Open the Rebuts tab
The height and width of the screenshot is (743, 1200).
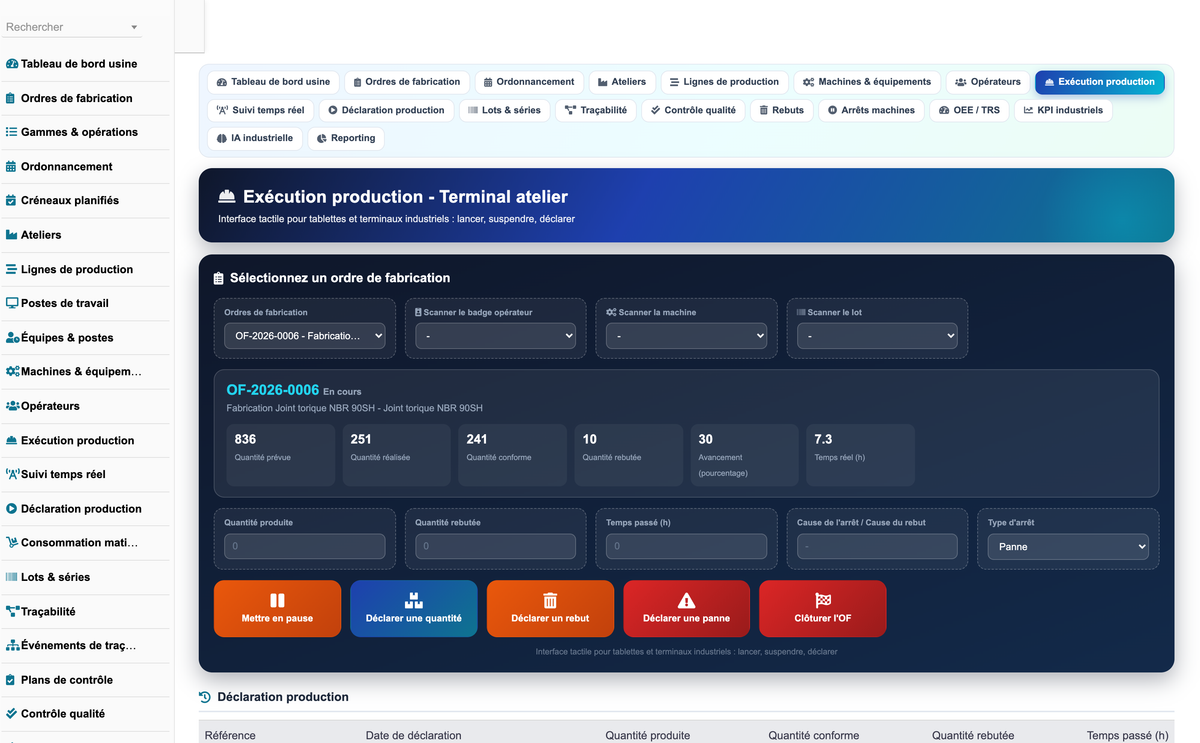point(781,110)
